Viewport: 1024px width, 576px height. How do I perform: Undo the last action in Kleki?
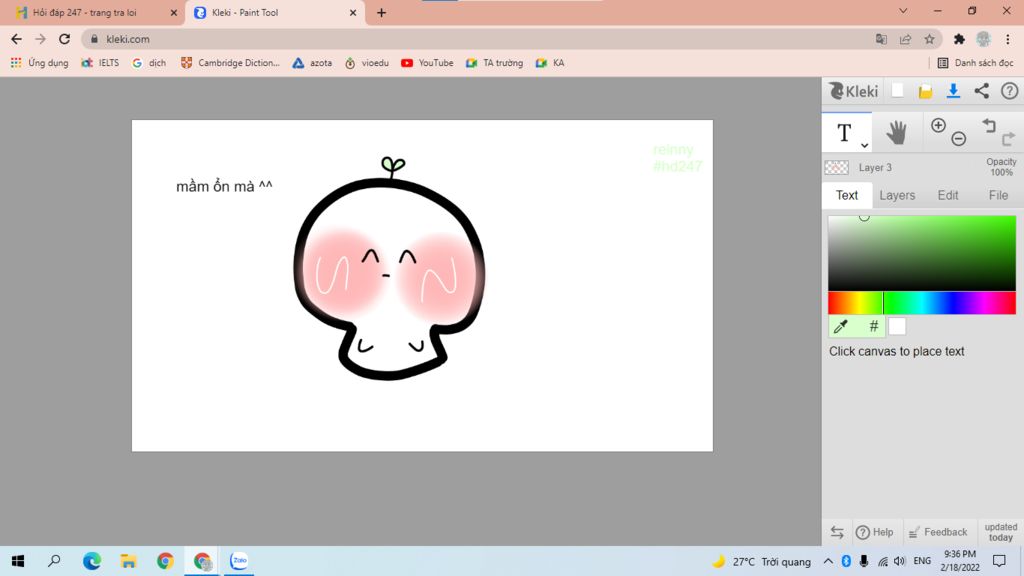[989, 125]
